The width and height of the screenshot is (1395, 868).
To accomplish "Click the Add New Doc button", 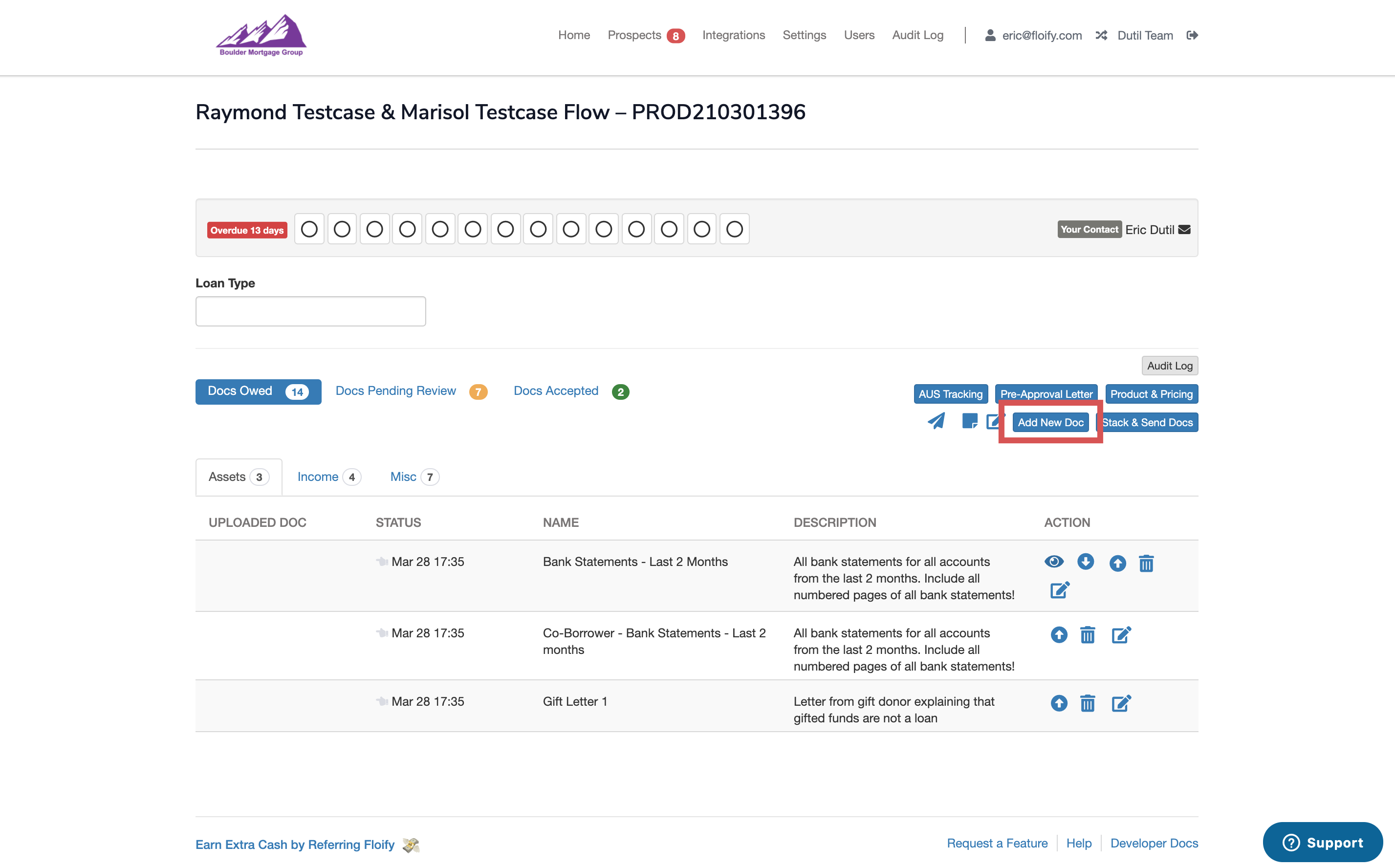I will 1050,423.
